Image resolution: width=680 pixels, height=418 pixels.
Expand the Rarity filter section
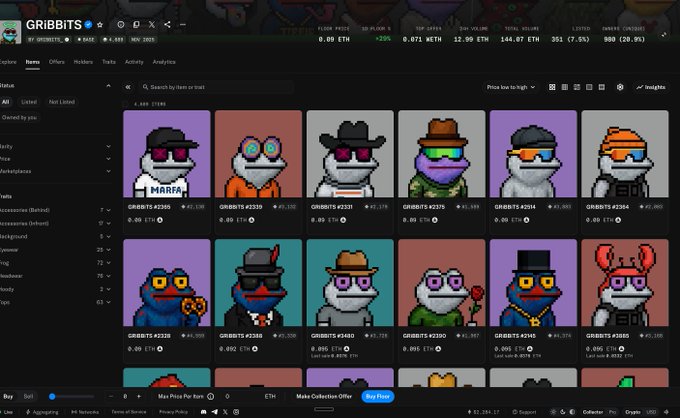[x=55, y=147]
